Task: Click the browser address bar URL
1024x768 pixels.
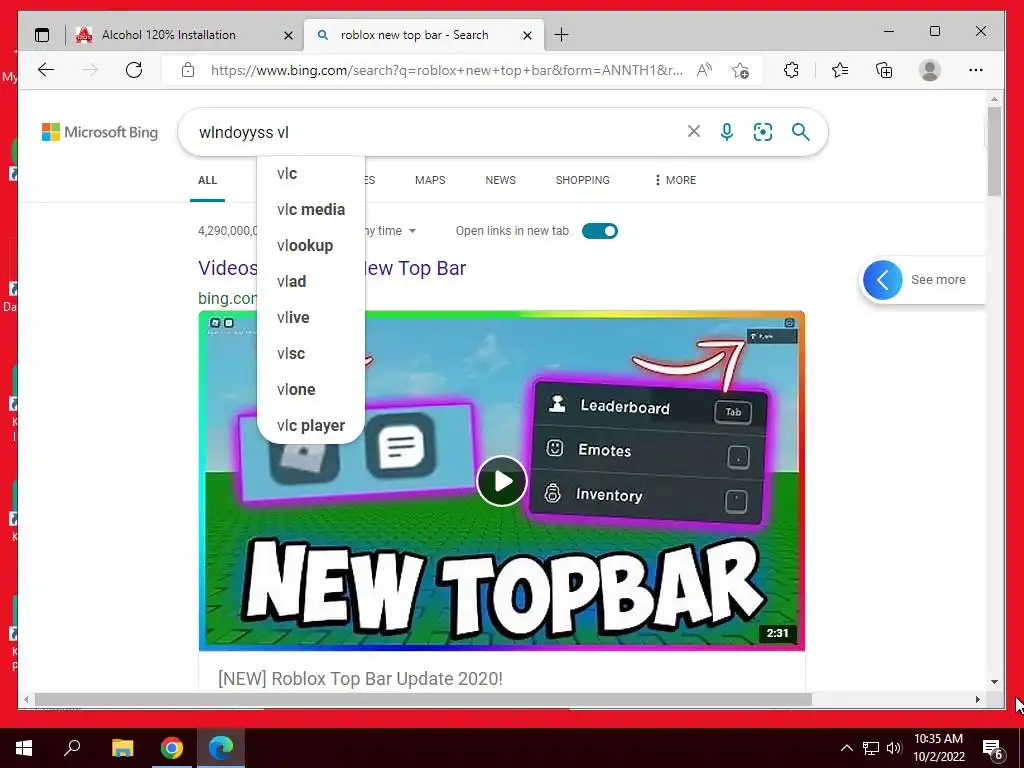Action: pyautogui.click(x=447, y=70)
